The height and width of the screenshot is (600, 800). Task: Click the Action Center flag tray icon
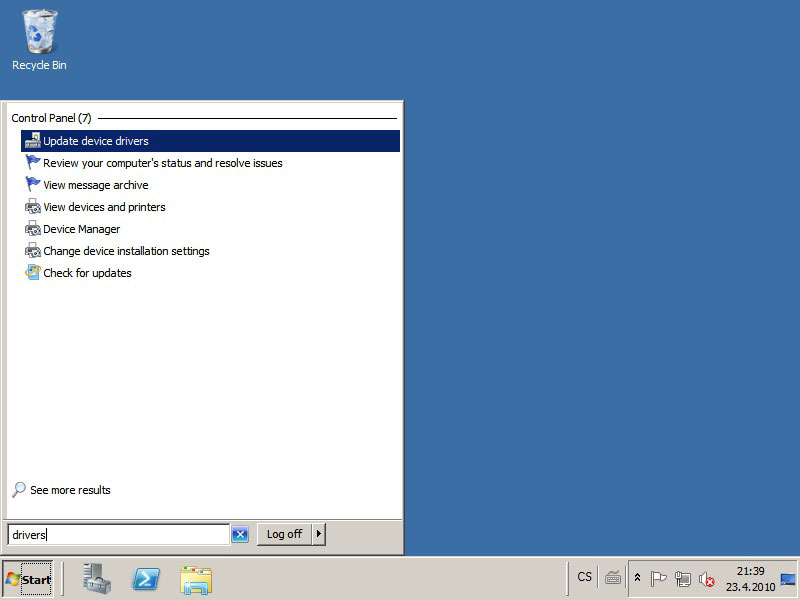coord(658,579)
